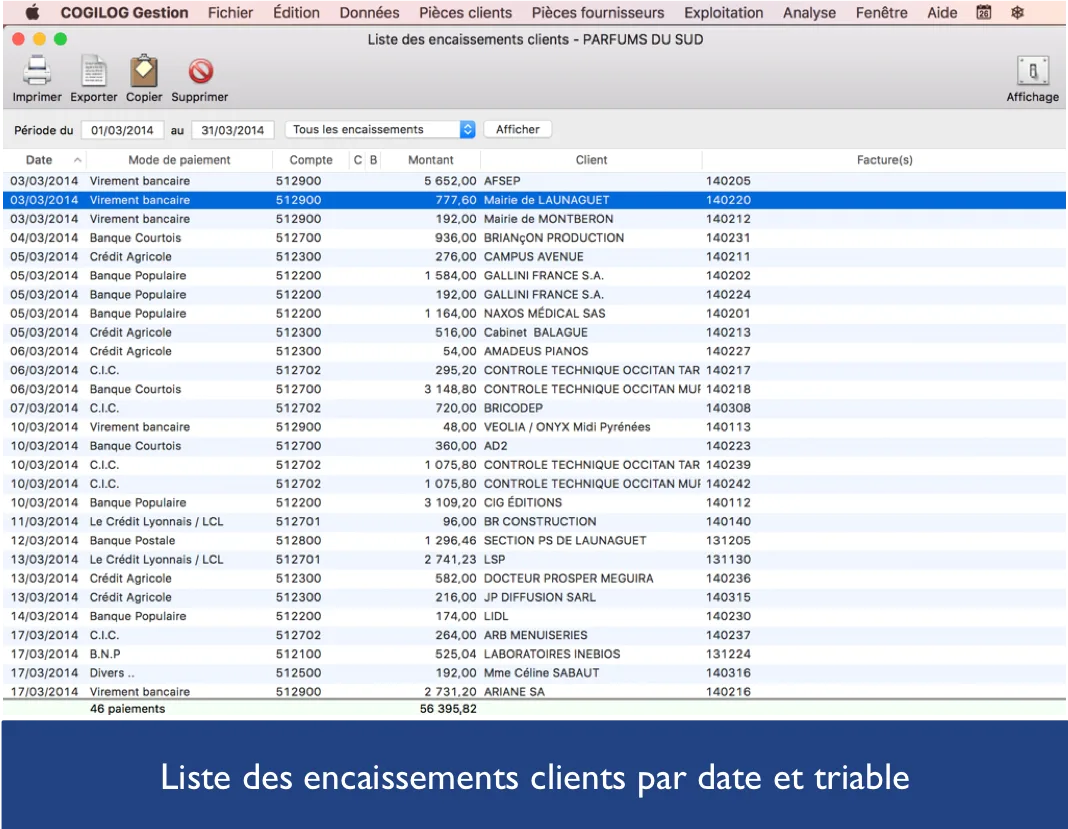Open the Fichier menu
1068x829 pixels.
coord(230,12)
